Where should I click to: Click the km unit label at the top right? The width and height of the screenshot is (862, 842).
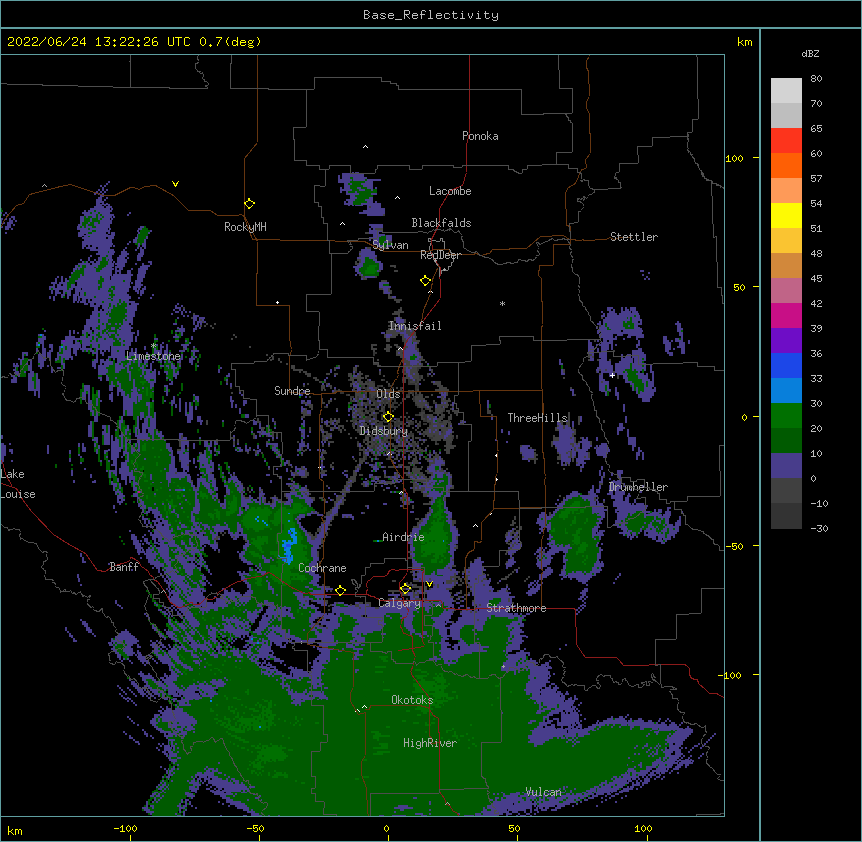(744, 42)
